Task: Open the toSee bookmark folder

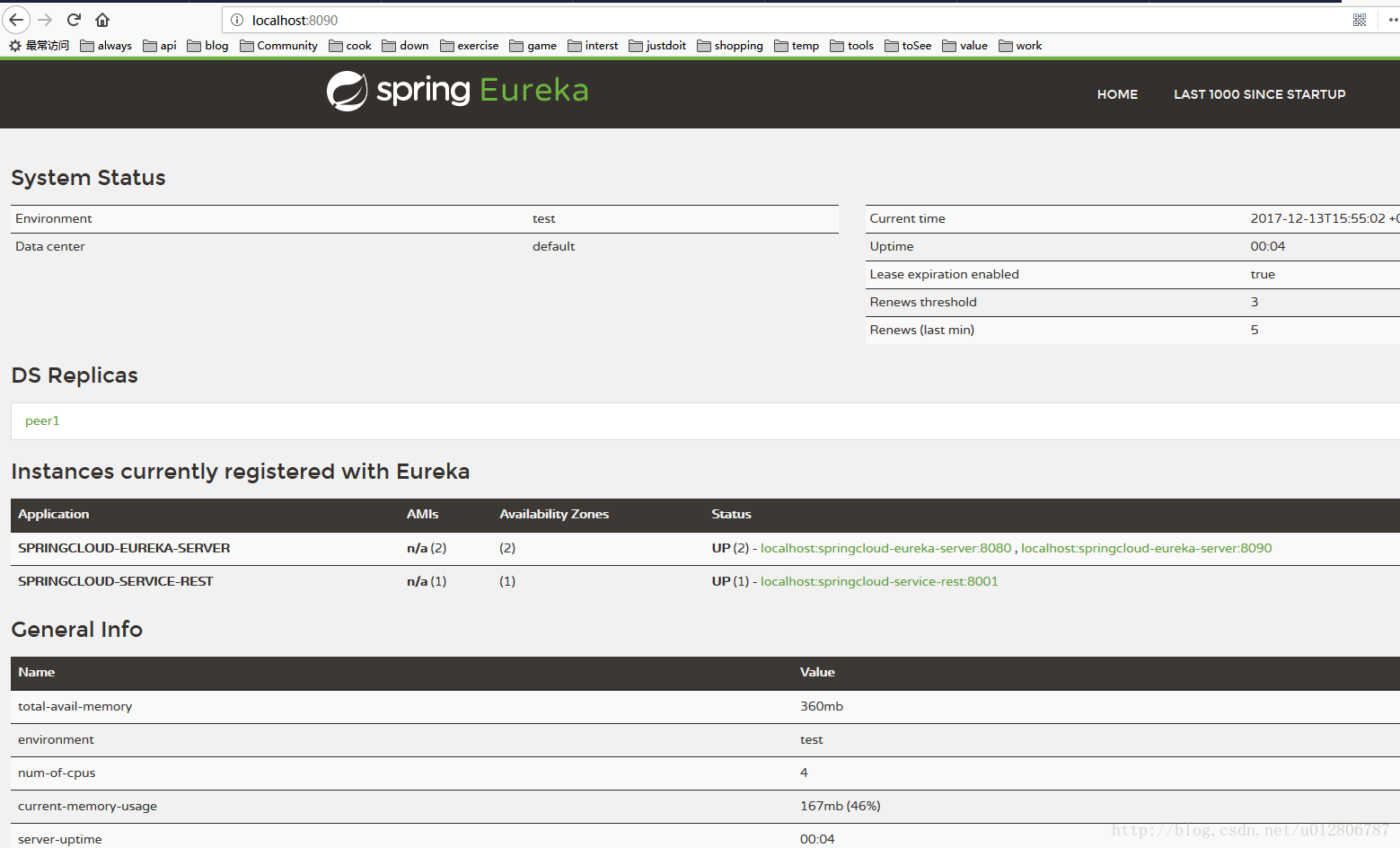Action: pyautogui.click(x=908, y=46)
